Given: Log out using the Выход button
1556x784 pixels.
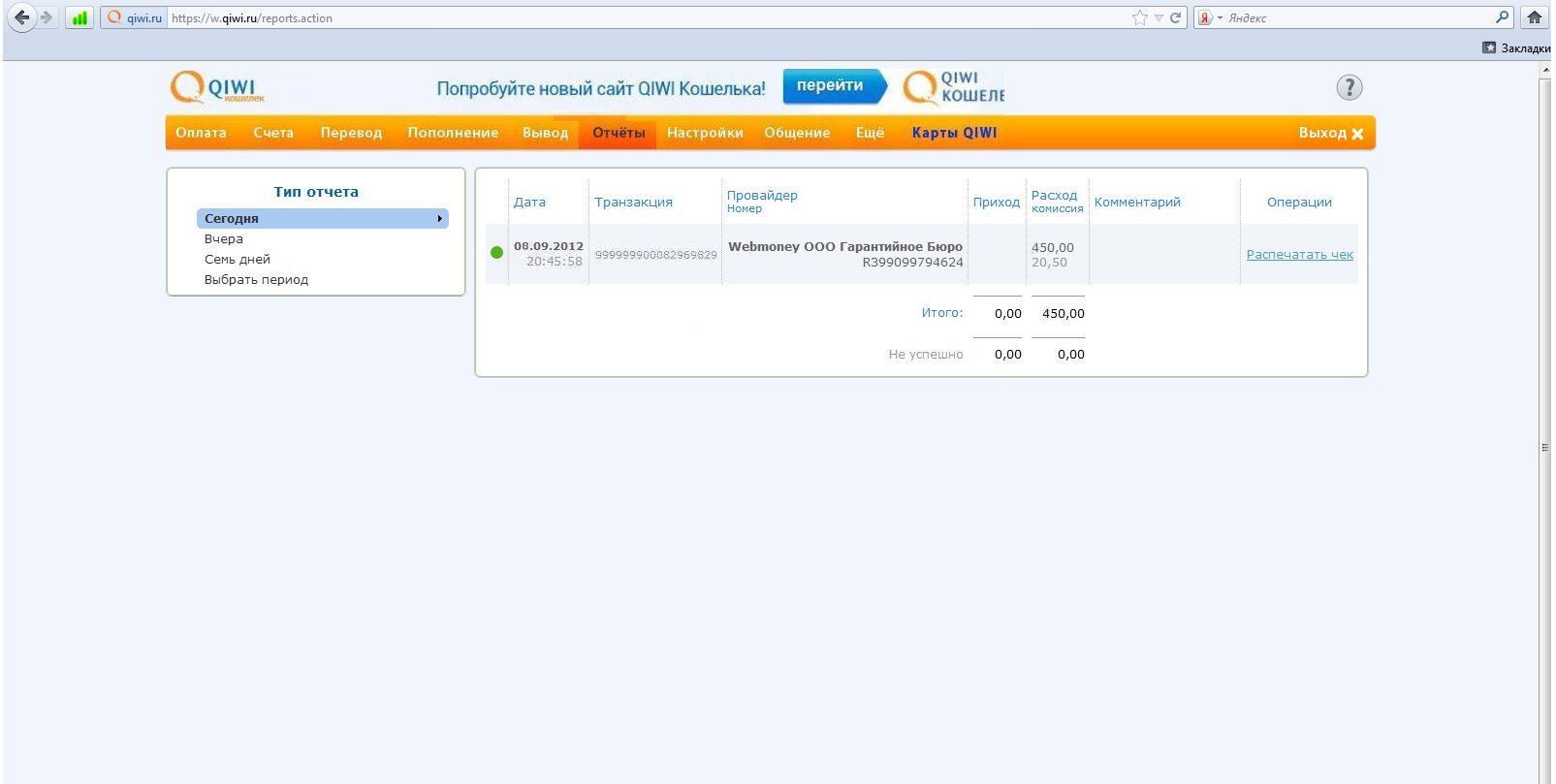Looking at the screenshot, I should point(1330,133).
